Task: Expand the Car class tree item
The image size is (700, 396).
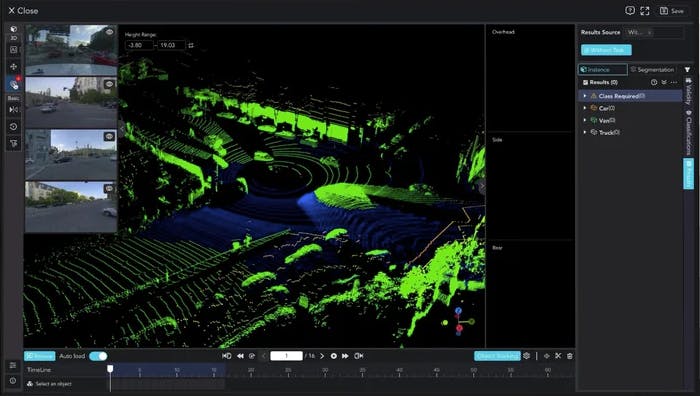Action: (585, 108)
